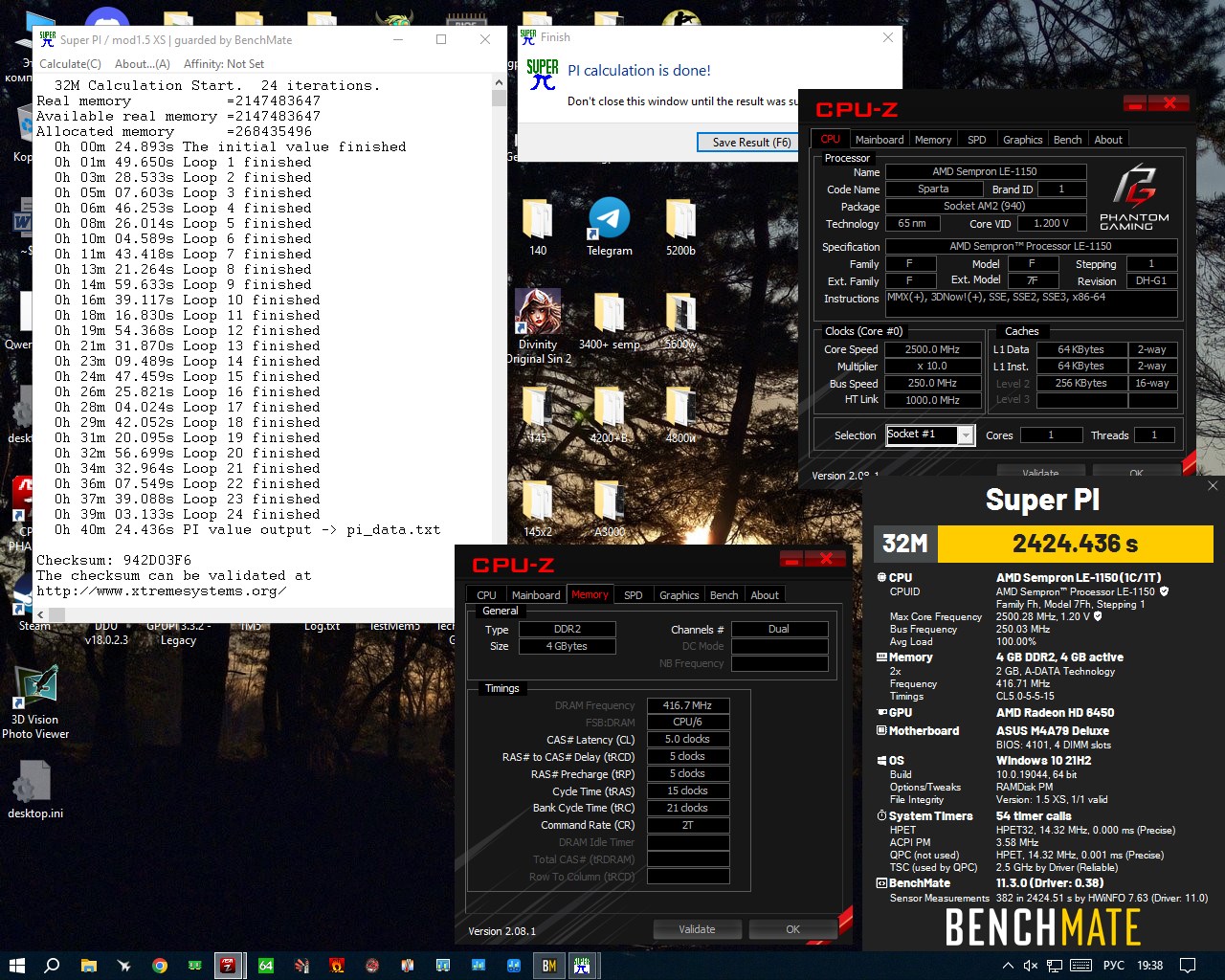Switch to Mainboard tab in upper CPU-Z window
The image size is (1225, 980).
pos(879,139)
